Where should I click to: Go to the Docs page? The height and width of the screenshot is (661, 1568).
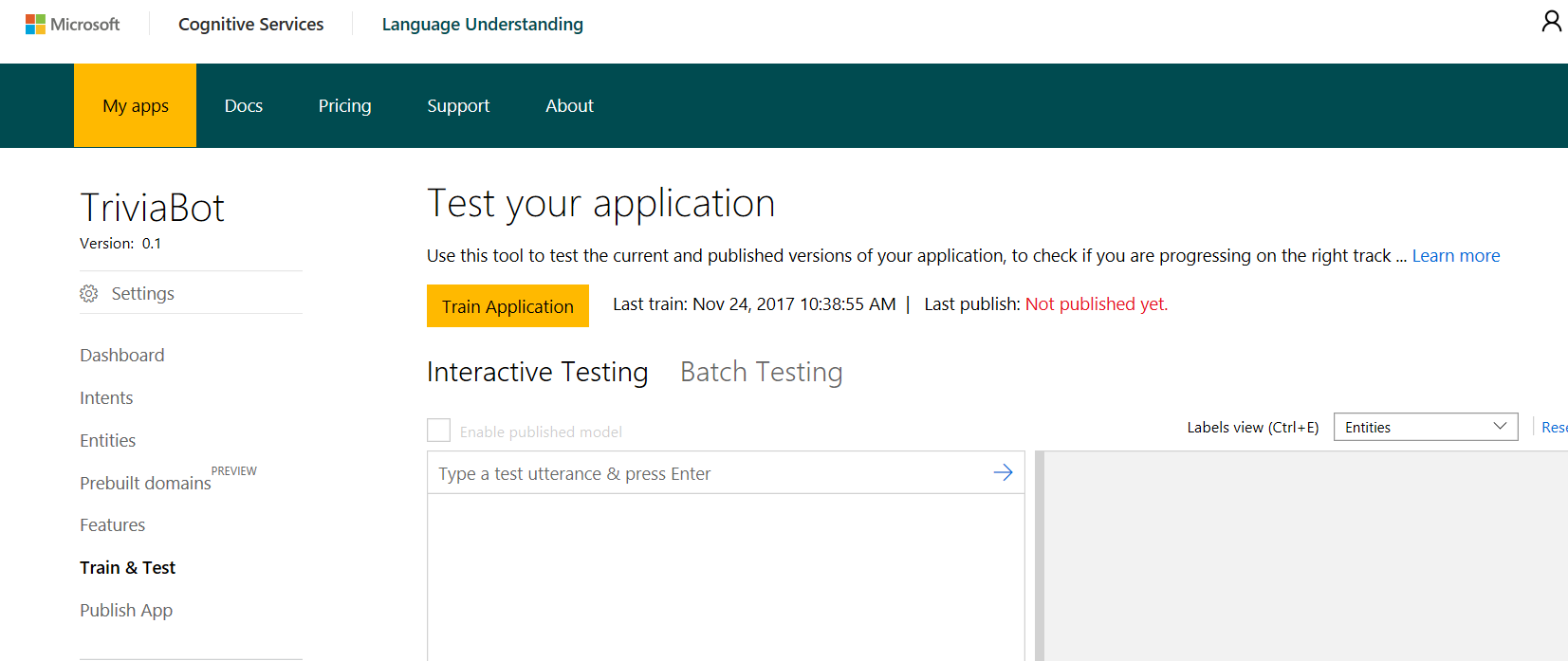pyautogui.click(x=244, y=106)
